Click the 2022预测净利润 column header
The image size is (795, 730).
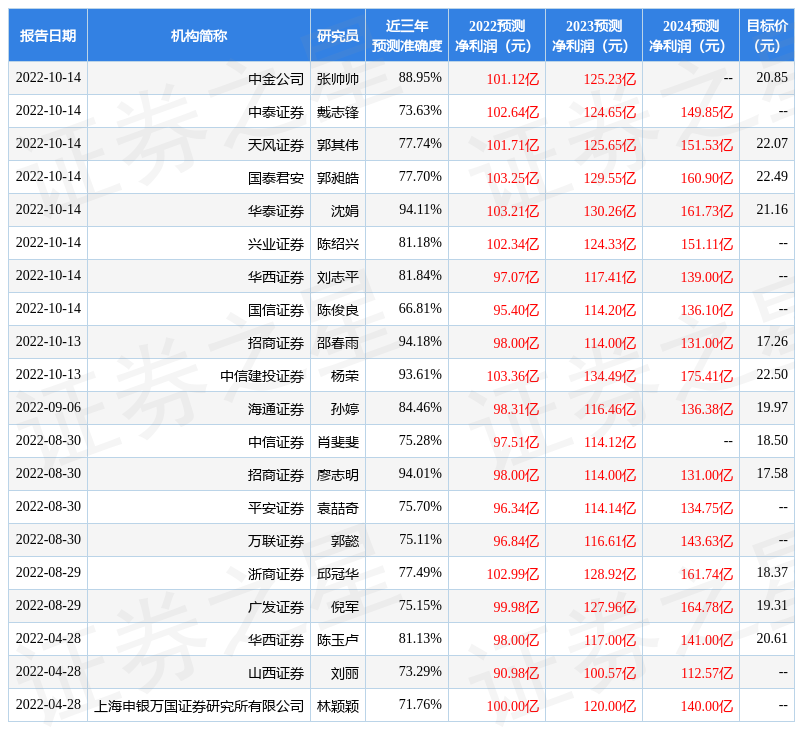pyautogui.click(x=497, y=35)
